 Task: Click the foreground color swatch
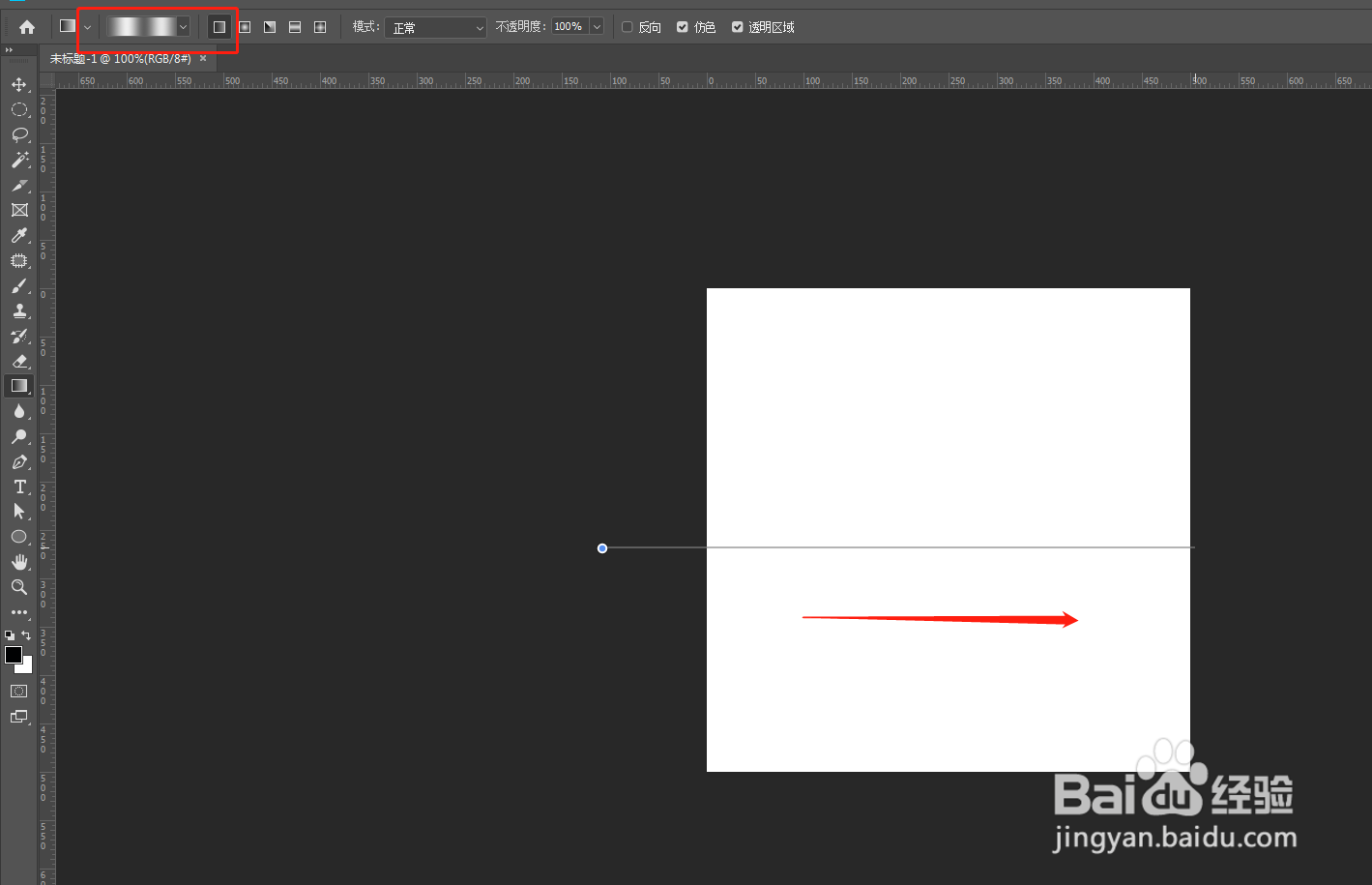(x=14, y=655)
